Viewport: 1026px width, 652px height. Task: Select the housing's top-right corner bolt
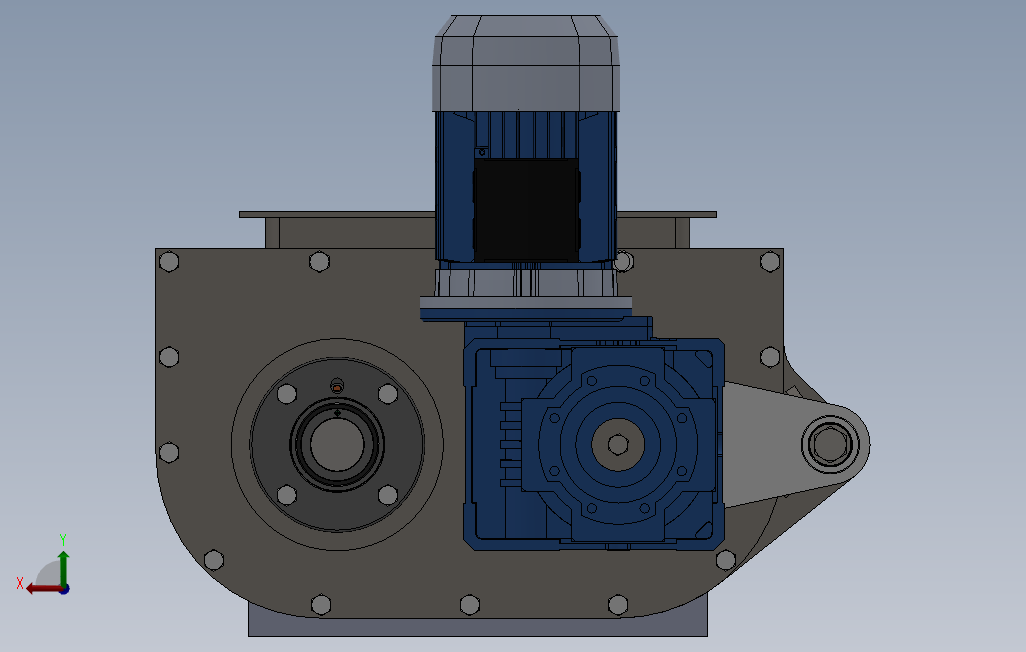(x=770, y=262)
